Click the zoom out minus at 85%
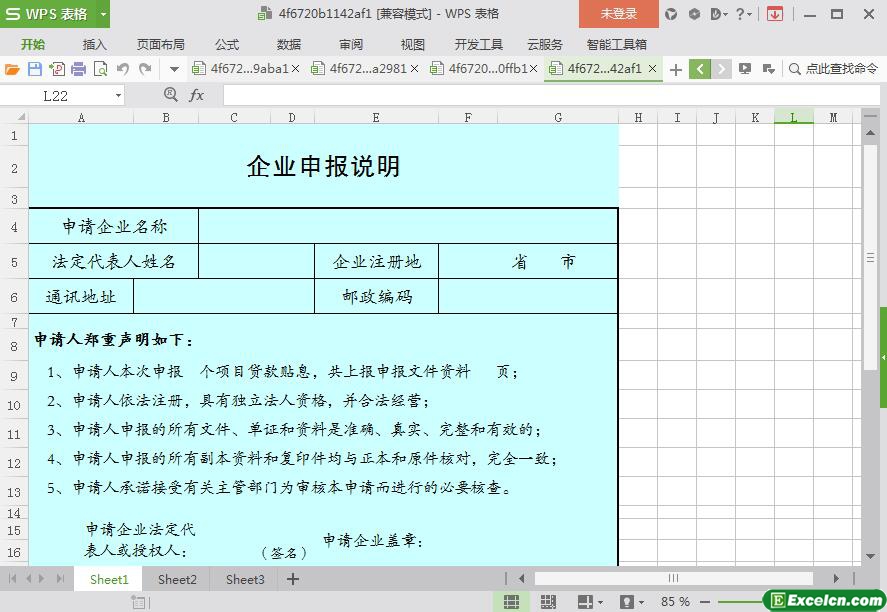This screenshot has height=612, width=887. (x=707, y=602)
